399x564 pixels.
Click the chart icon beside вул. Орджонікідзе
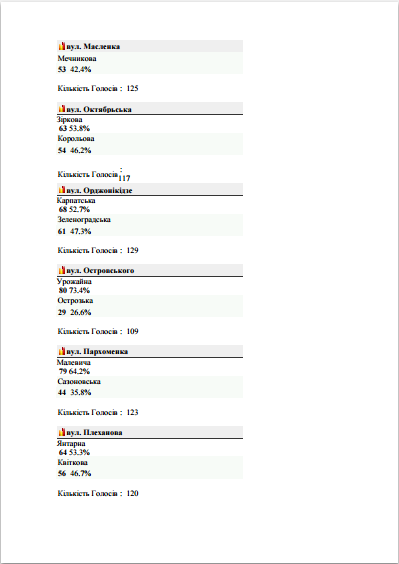point(62,190)
